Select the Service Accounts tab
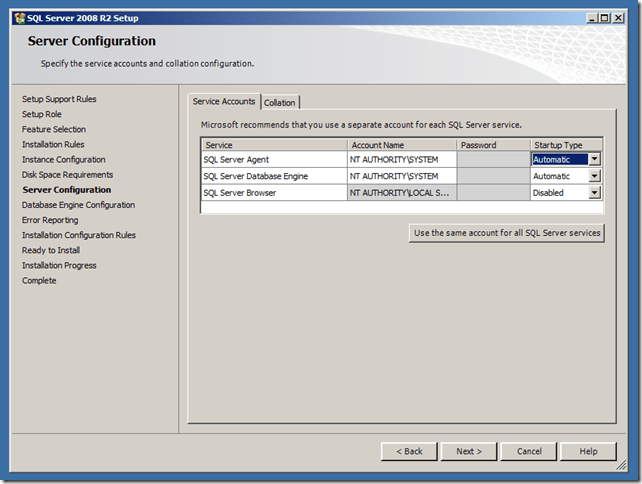This screenshot has height=484, width=642. tap(224, 101)
